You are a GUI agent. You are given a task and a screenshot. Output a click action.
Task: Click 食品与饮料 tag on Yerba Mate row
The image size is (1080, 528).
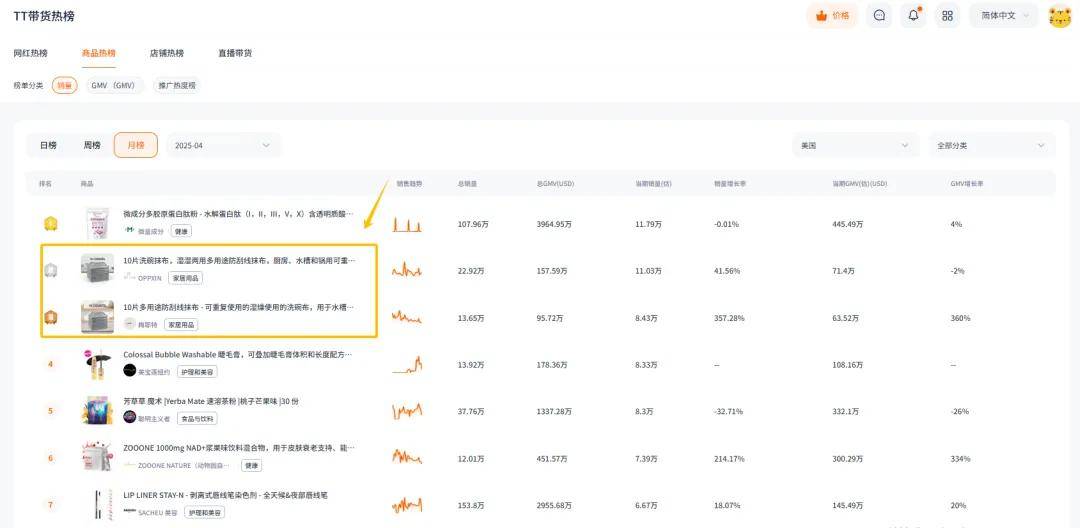197,419
